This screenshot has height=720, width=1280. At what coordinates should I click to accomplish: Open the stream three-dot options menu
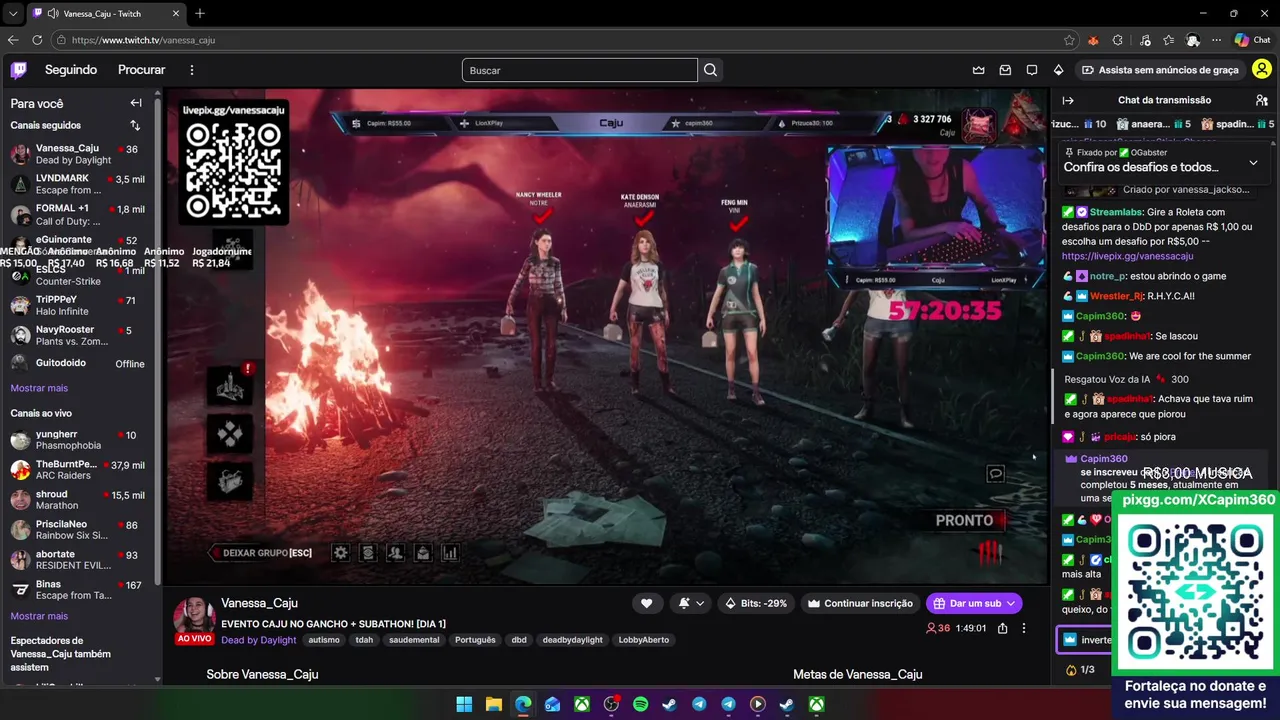(x=1023, y=628)
